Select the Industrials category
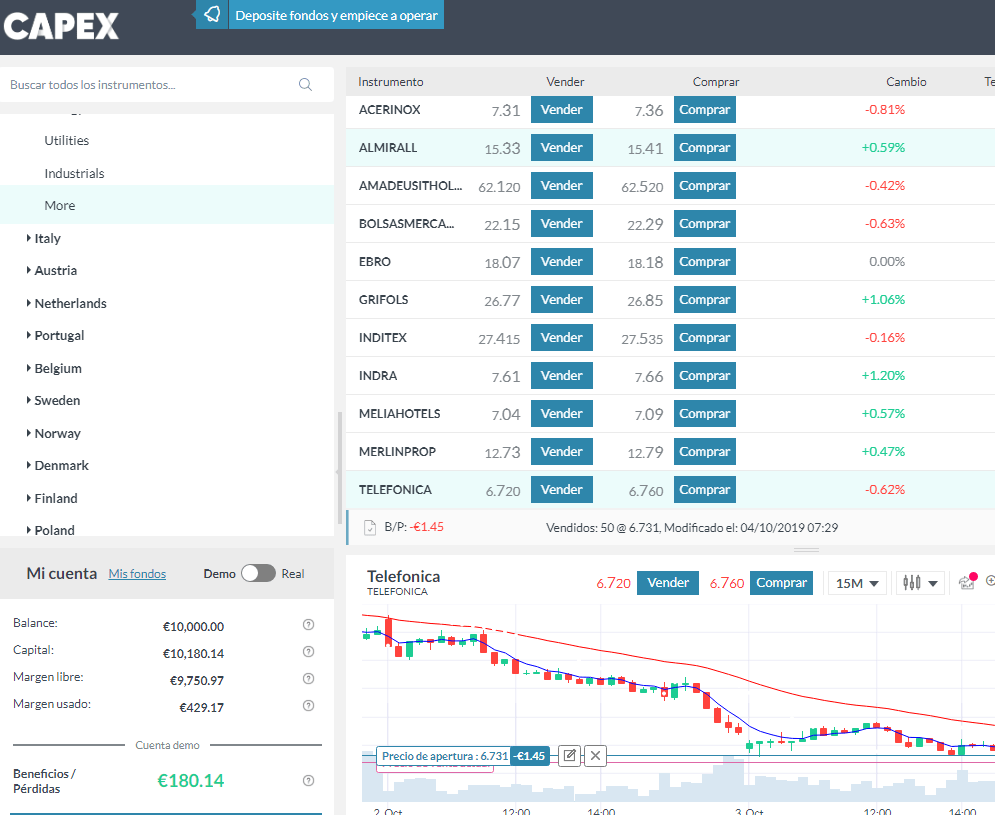Screen dimensions: 995x815 (74, 173)
